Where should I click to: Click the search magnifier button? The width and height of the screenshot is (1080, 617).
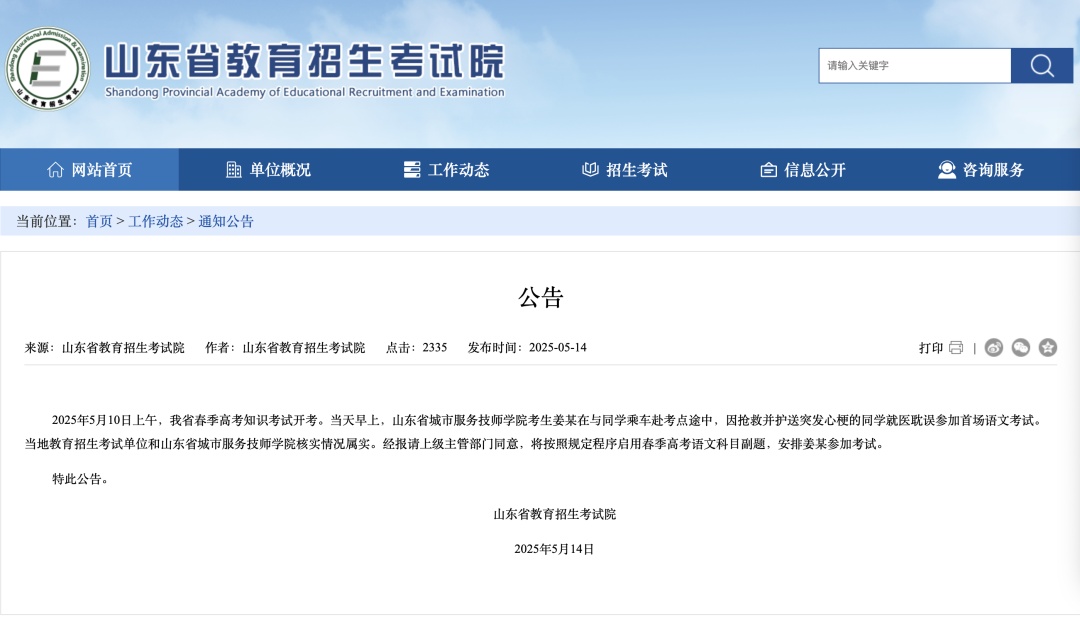click(1041, 66)
